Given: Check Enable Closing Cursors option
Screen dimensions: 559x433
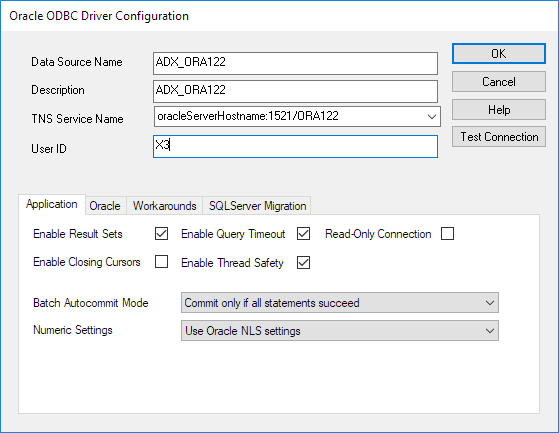Looking at the screenshot, I should pyautogui.click(x=161, y=262).
